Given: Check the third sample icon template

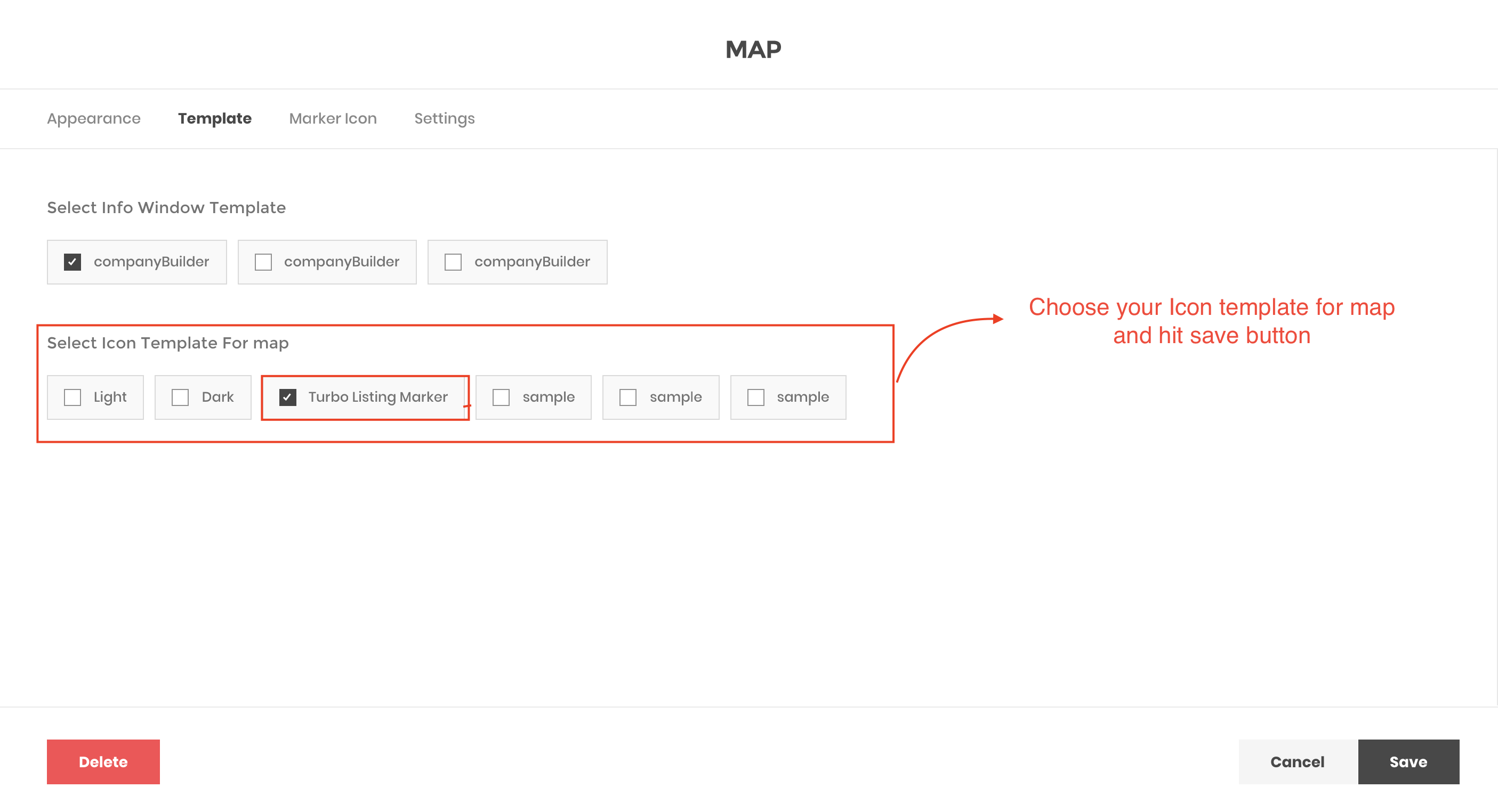Looking at the screenshot, I should 755,397.
